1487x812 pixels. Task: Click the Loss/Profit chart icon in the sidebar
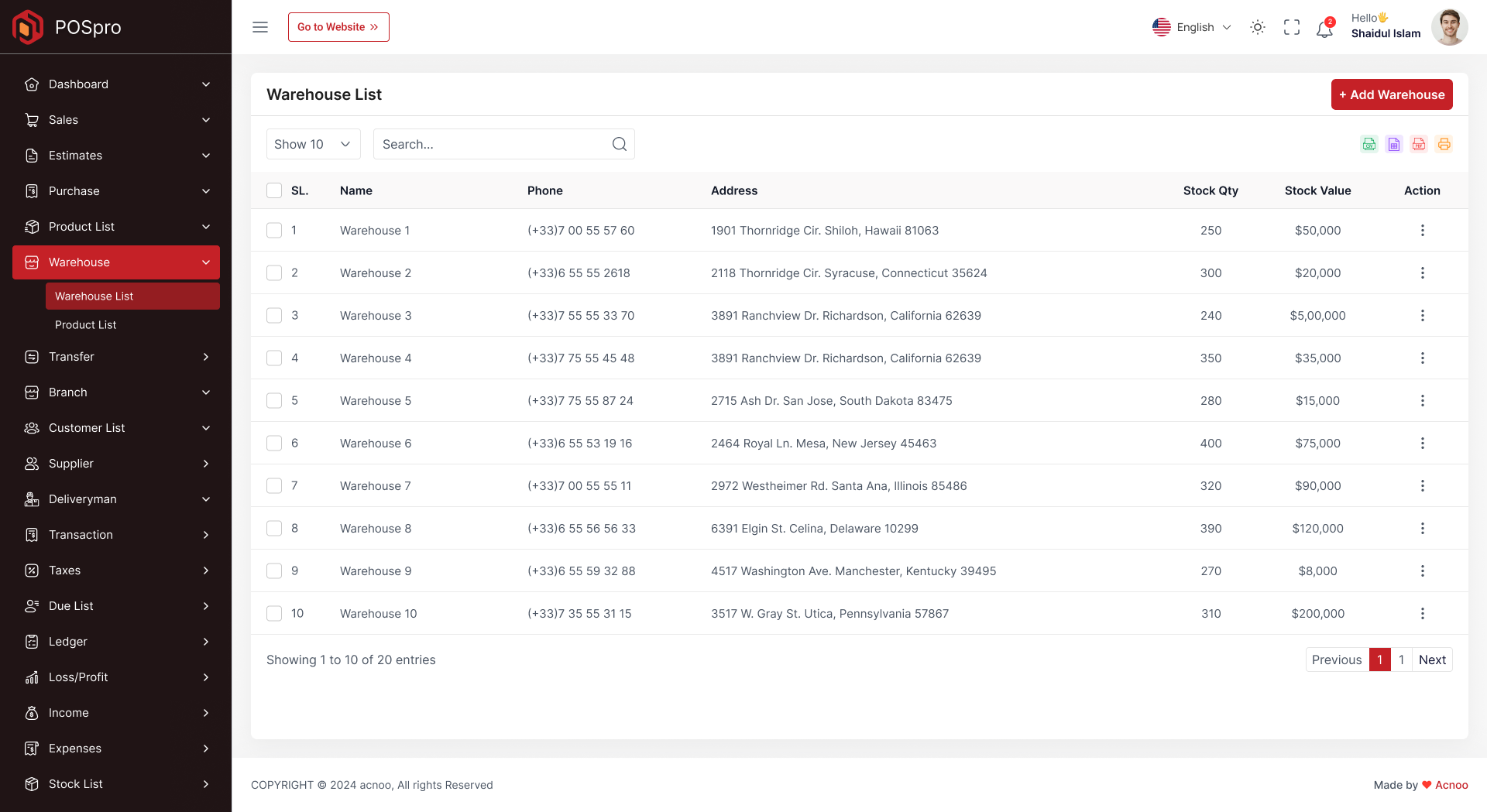pyautogui.click(x=32, y=677)
